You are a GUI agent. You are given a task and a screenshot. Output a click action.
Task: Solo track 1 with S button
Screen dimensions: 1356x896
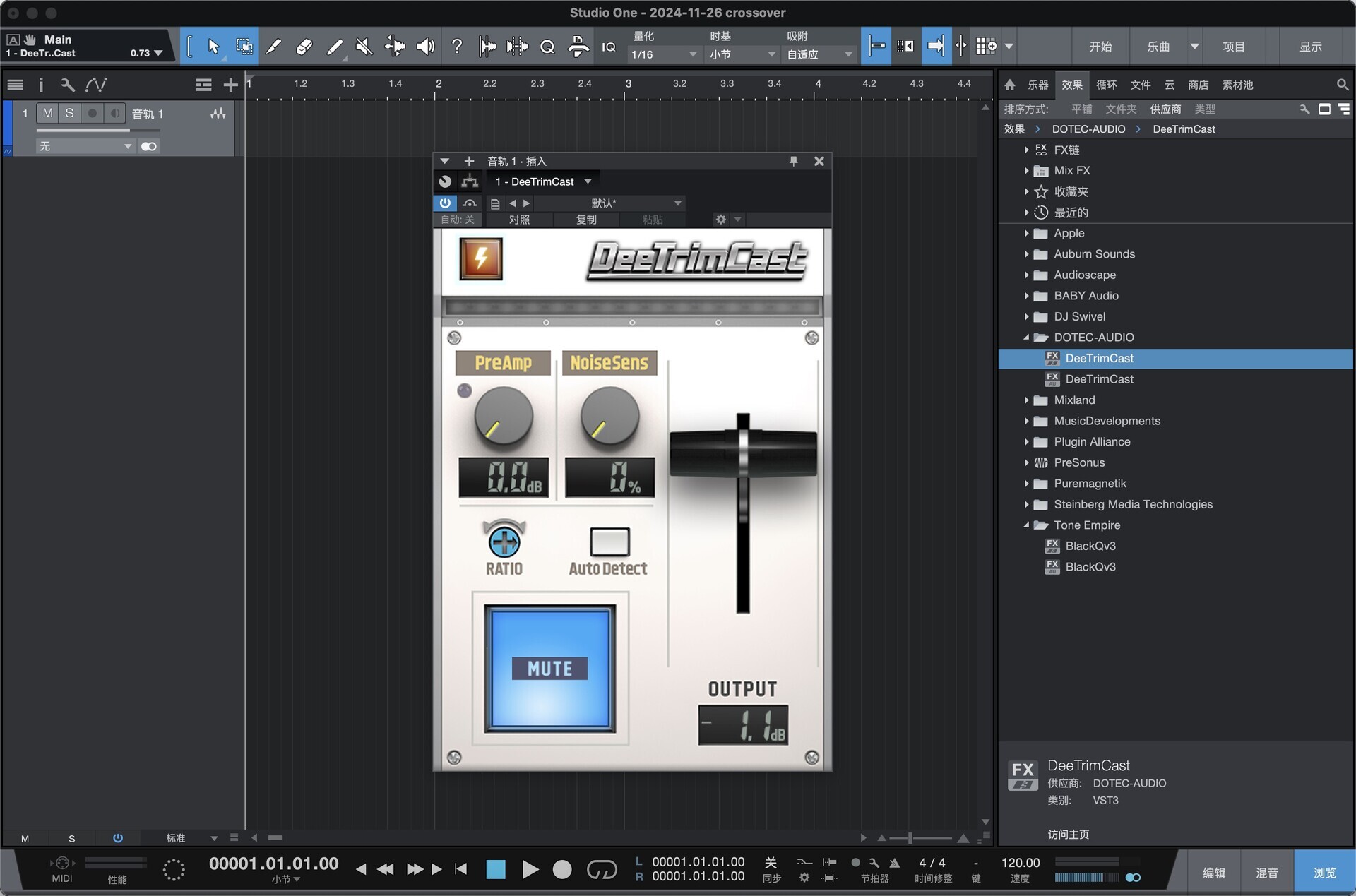[69, 113]
